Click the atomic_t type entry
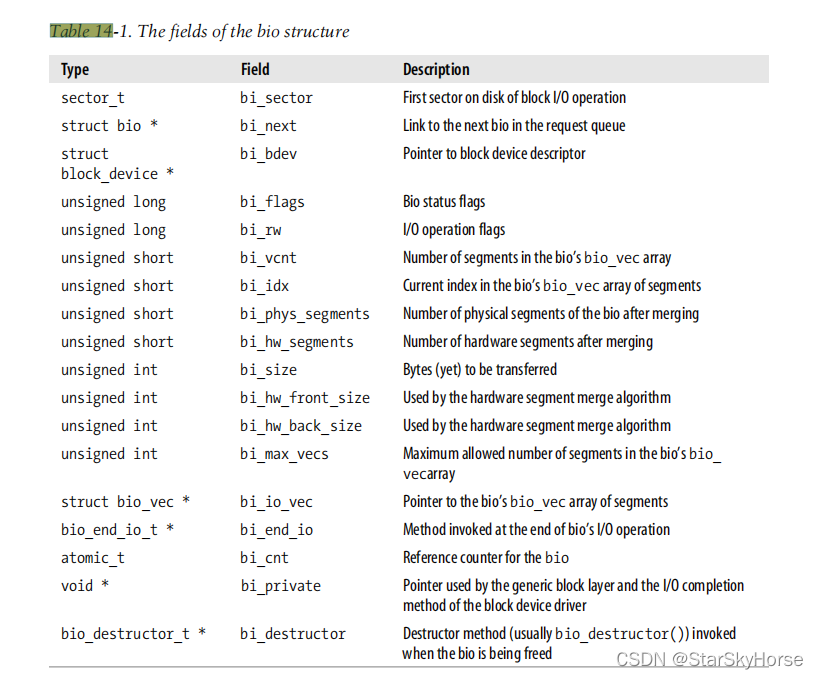 point(93,558)
